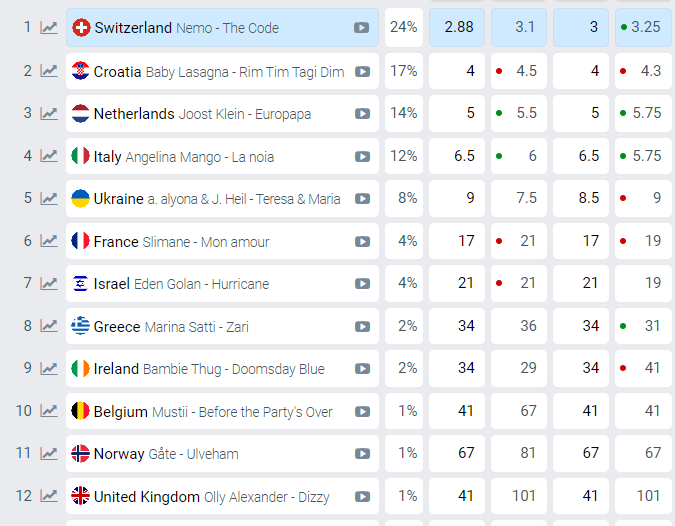This screenshot has height=526, width=675.
Task: Select the 81 odds cell for Norway
Action: click(519, 454)
